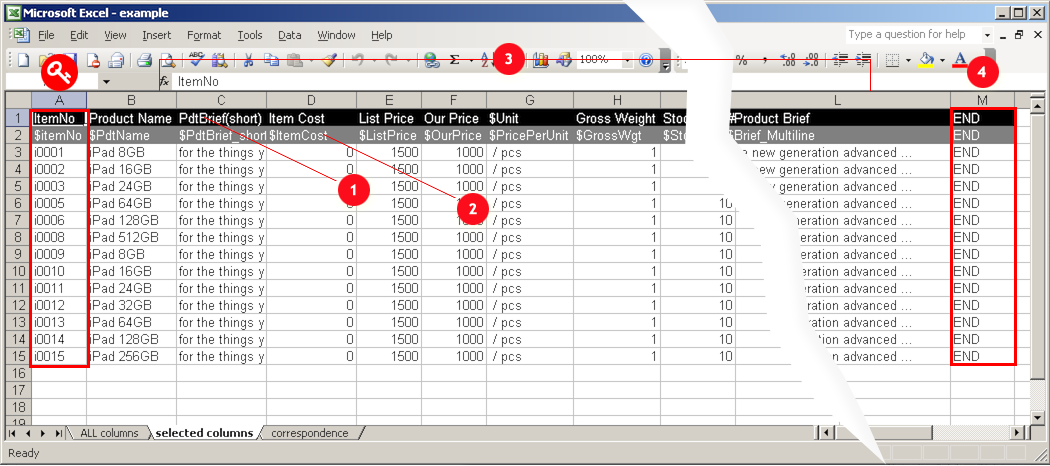Open the Data menu
1050x466 pixels.
(x=290, y=35)
